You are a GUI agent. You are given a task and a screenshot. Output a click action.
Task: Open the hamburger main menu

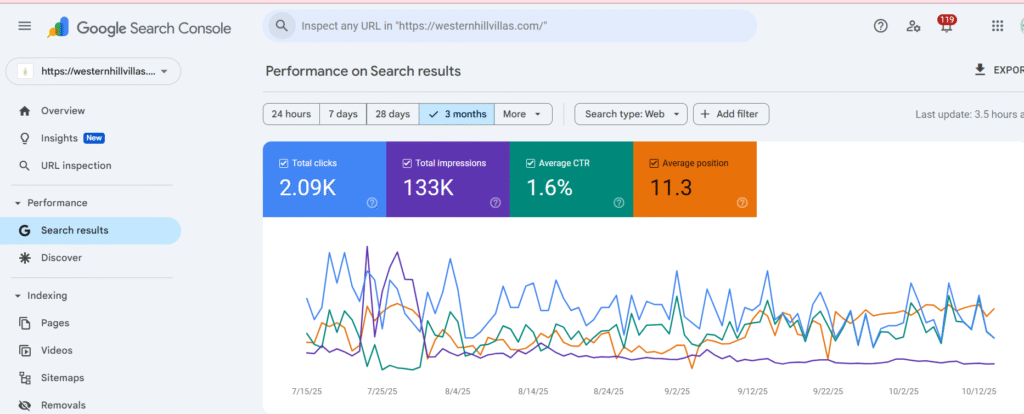click(25, 26)
